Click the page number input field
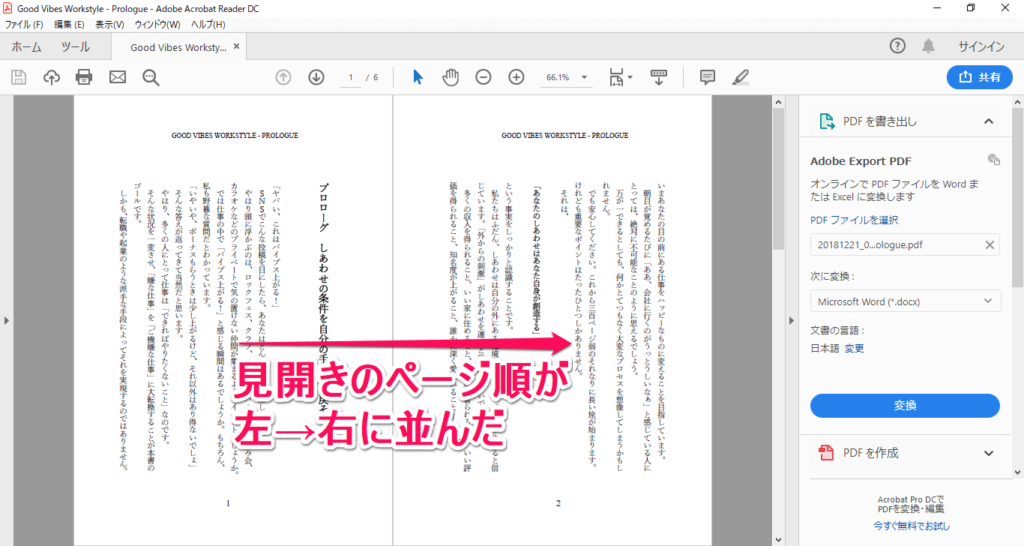1024x546 pixels. (x=351, y=77)
